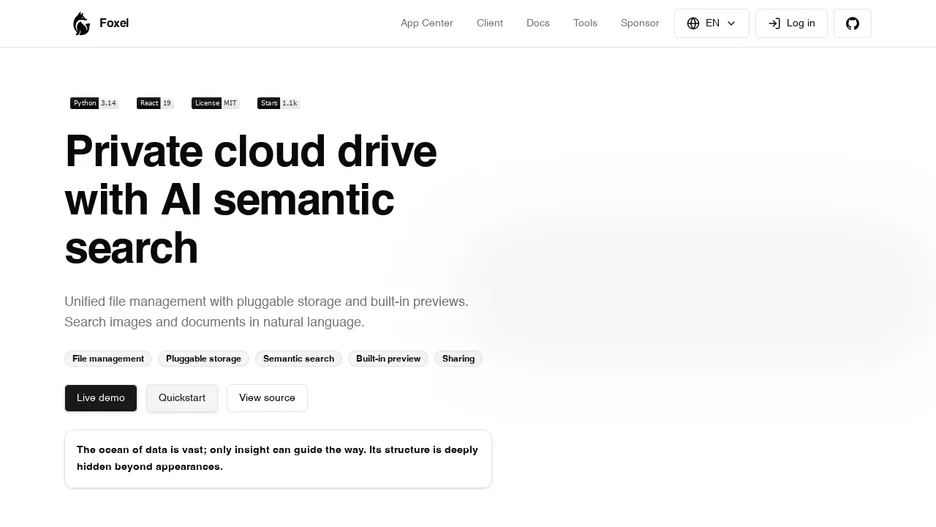Launch the Live demo button
The image size is (936, 527).
[101, 398]
